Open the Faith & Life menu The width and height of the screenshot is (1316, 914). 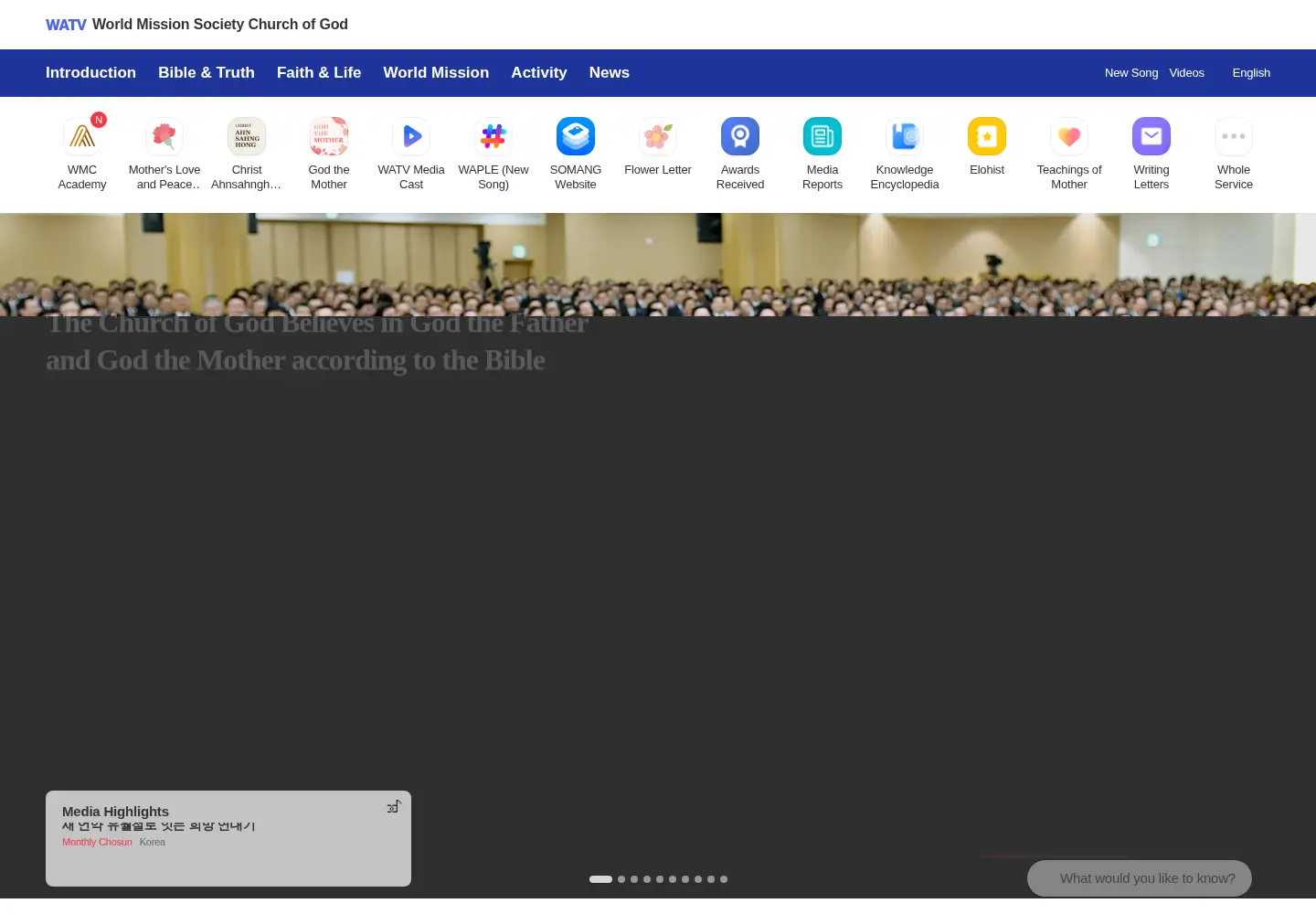[319, 73]
